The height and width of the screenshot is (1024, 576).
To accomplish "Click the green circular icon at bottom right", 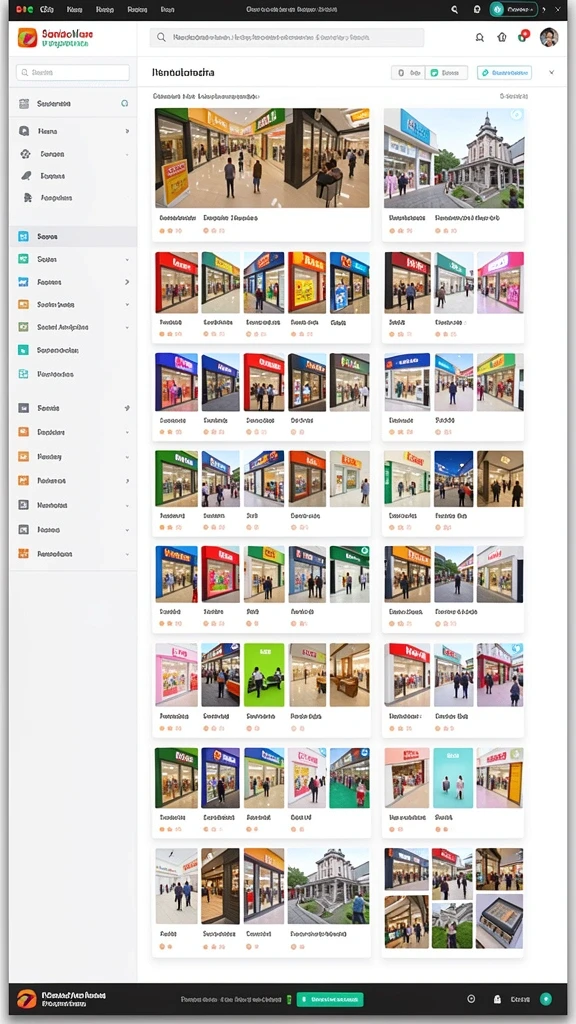I will pos(545,999).
